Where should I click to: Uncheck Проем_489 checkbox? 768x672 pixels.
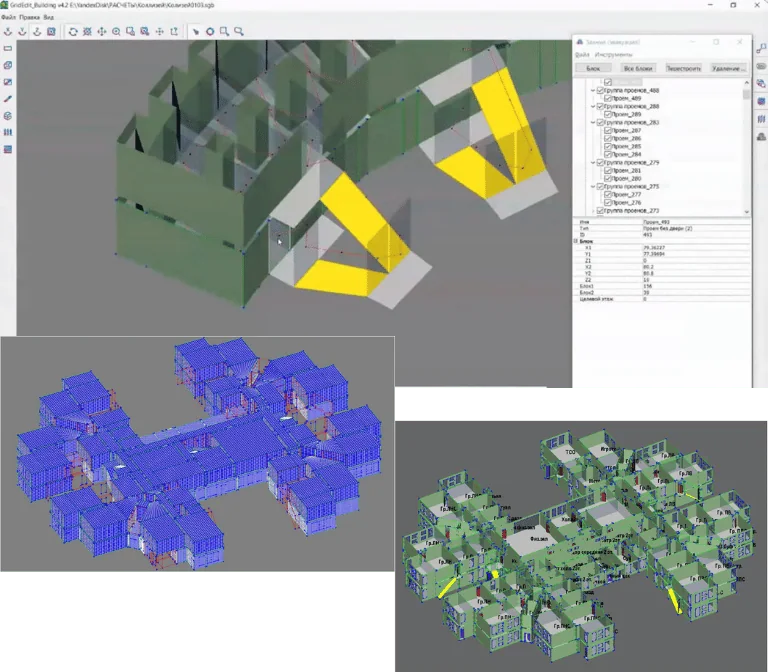coord(608,98)
